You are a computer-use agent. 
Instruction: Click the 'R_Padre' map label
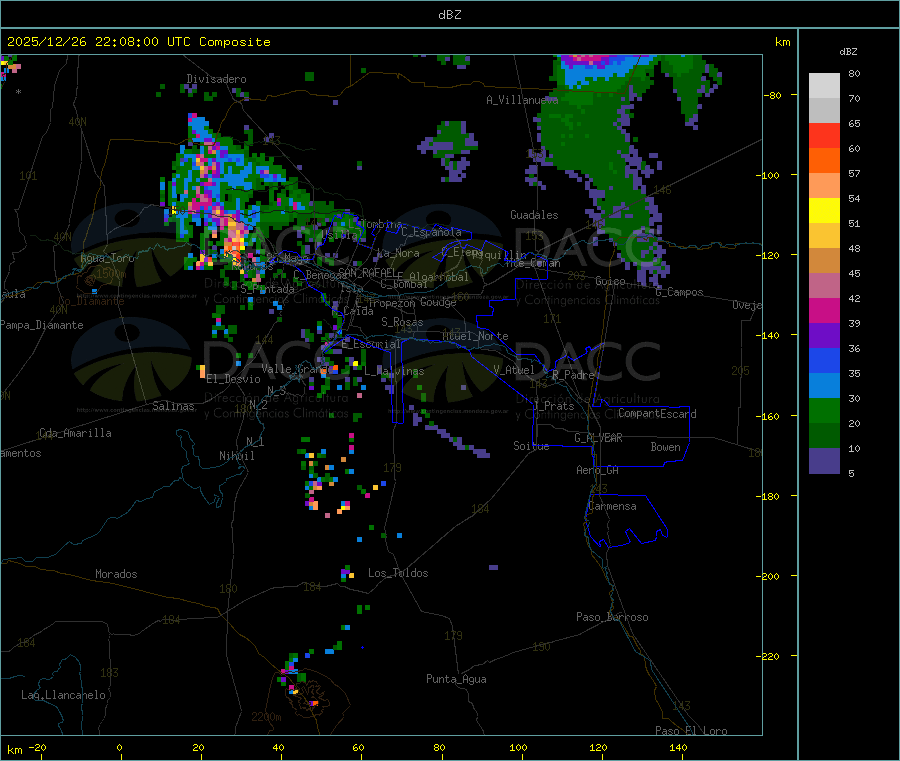[573, 375]
